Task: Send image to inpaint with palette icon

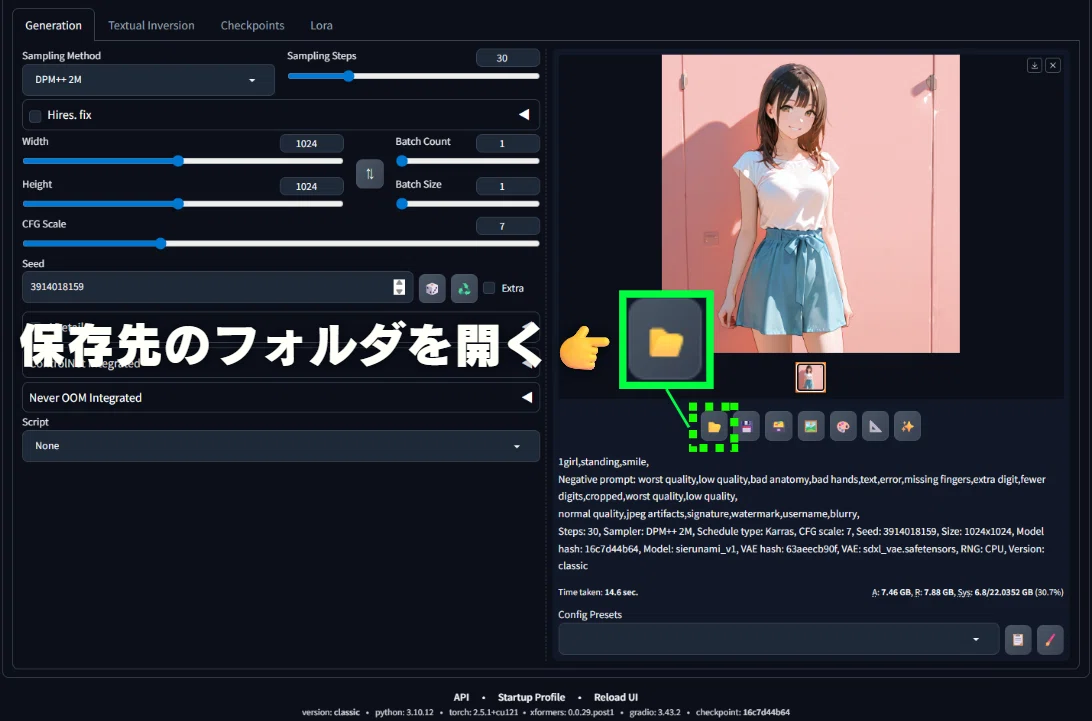Action: [843, 426]
